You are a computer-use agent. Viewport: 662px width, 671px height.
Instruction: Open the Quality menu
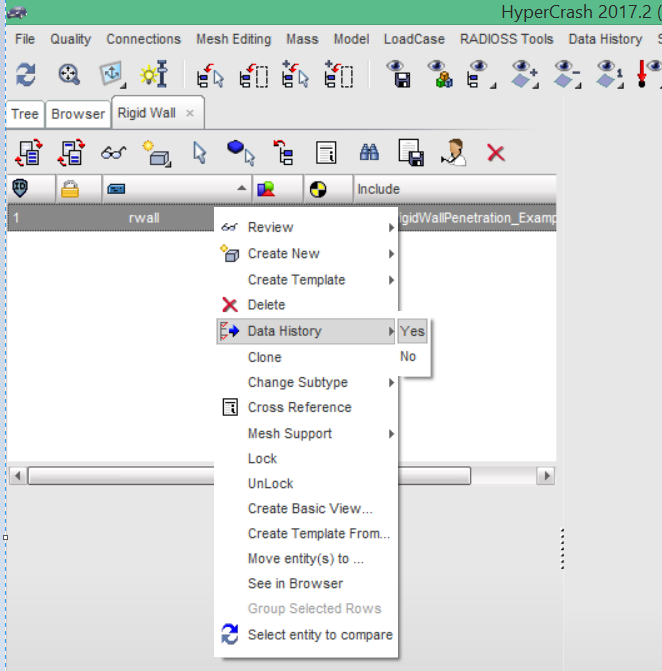[x=71, y=39]
